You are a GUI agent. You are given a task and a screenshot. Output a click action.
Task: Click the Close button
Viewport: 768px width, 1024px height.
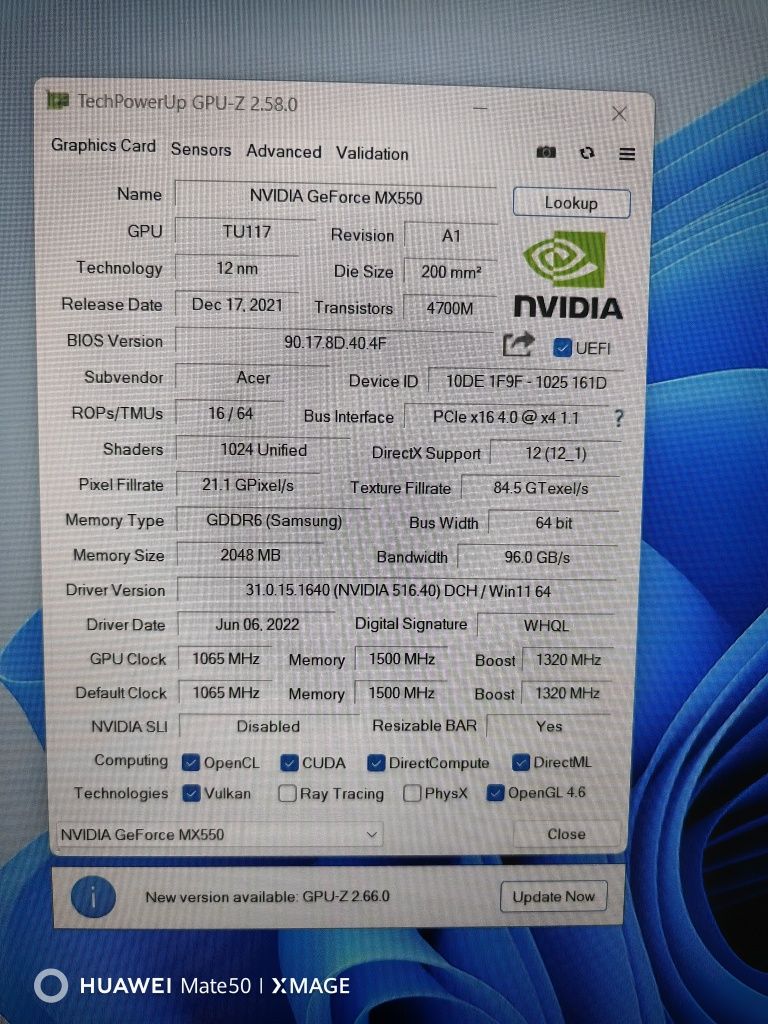[x=566, y=834]
